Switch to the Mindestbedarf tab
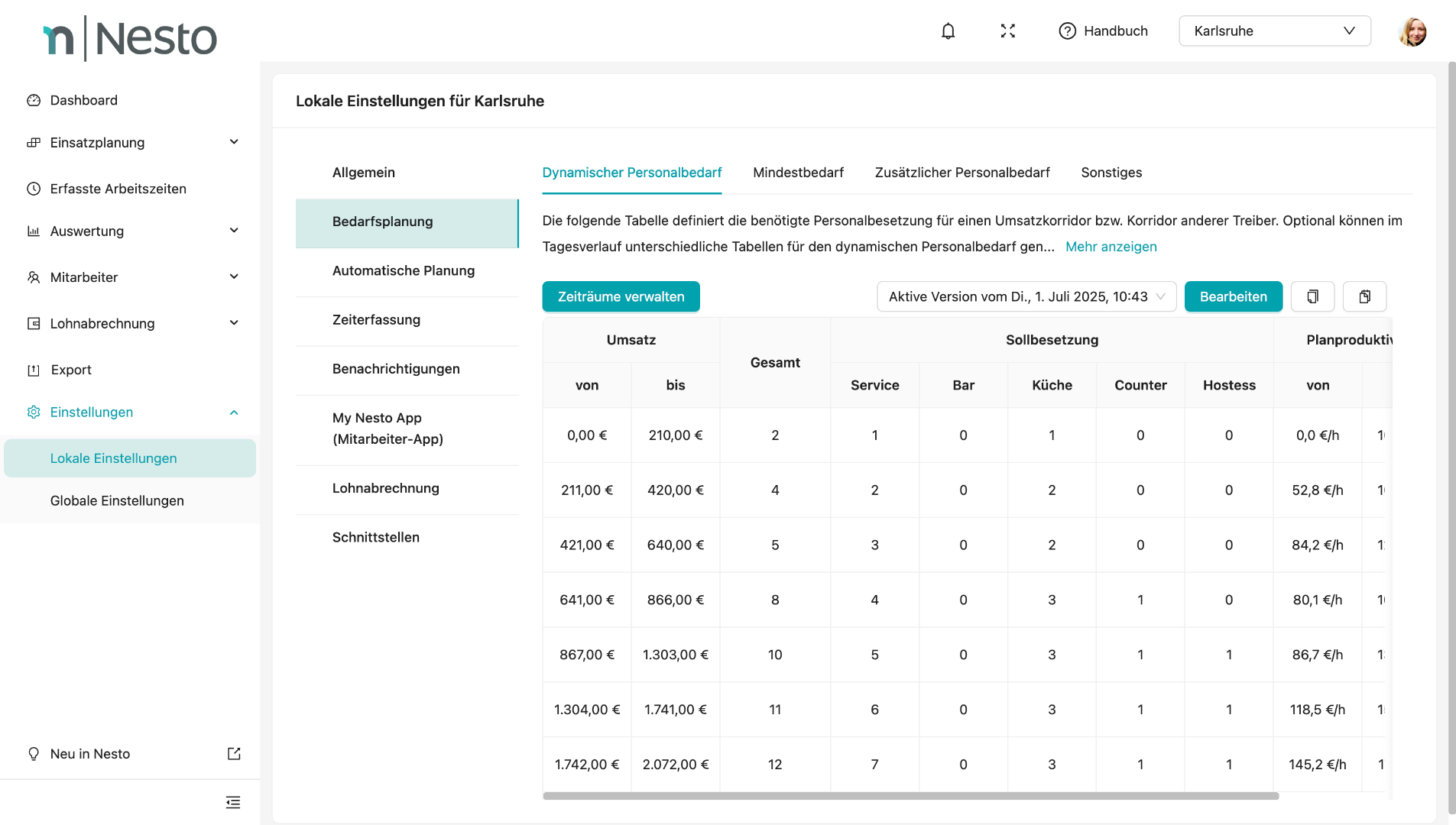 798,173
